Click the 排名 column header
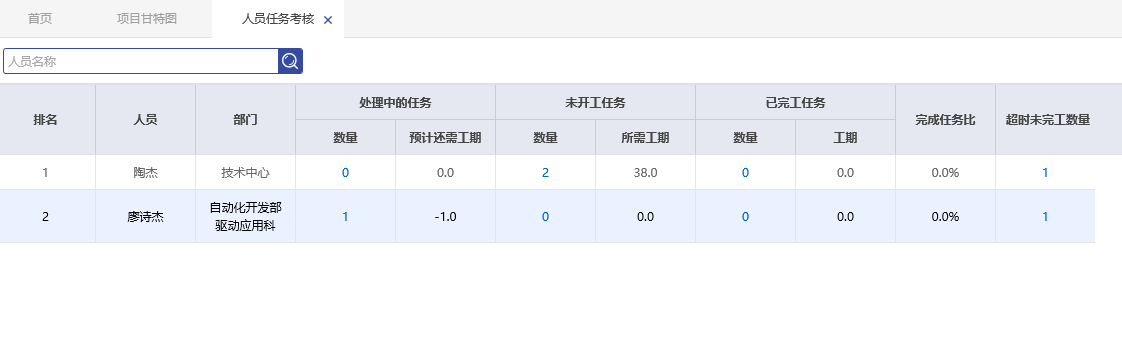This screenshot has height=360, width=1122. [47, 120]
